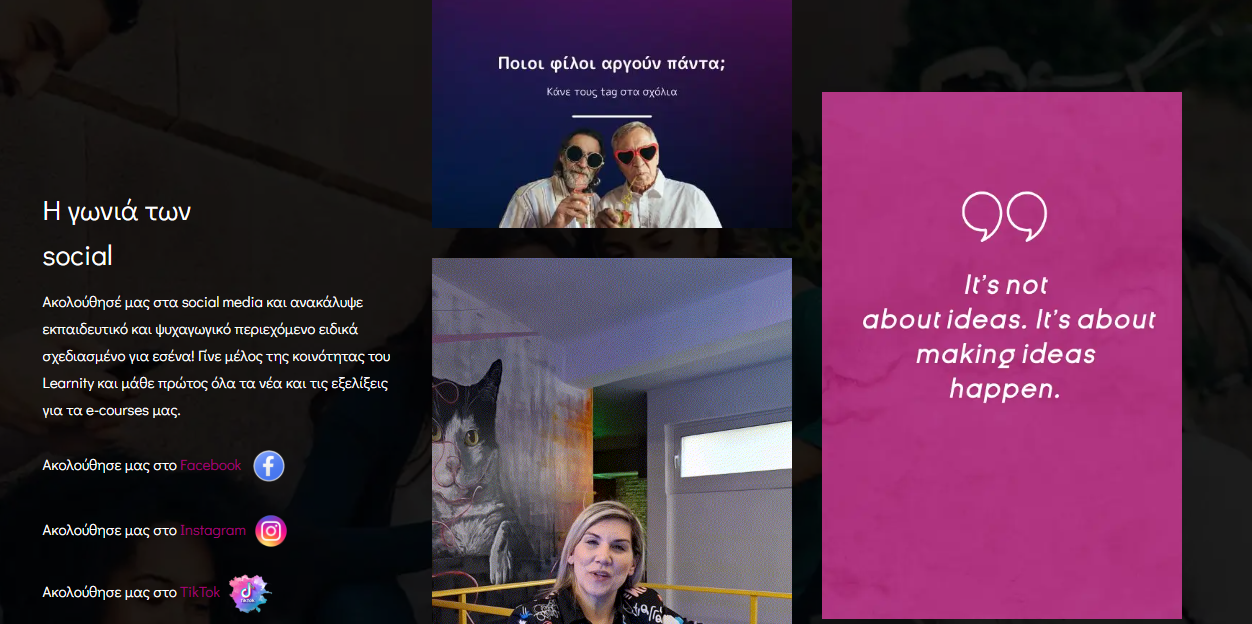Click the TikTok splash logo icon
The height and width of the screenshot is (624, 1252).
pyautogui.click(x=248, y=592)
